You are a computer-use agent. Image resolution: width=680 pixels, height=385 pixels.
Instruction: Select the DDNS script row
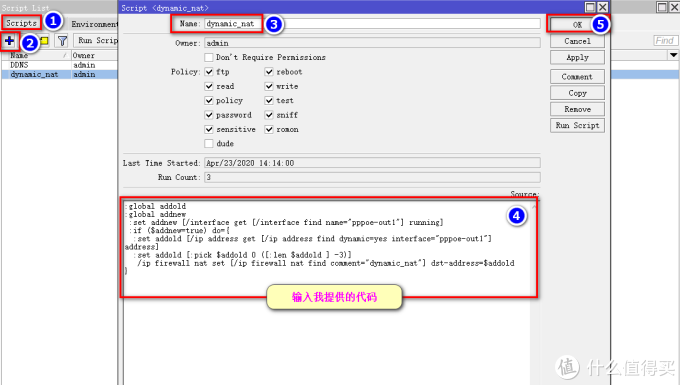pyautogui.click(x=59, y=65)
